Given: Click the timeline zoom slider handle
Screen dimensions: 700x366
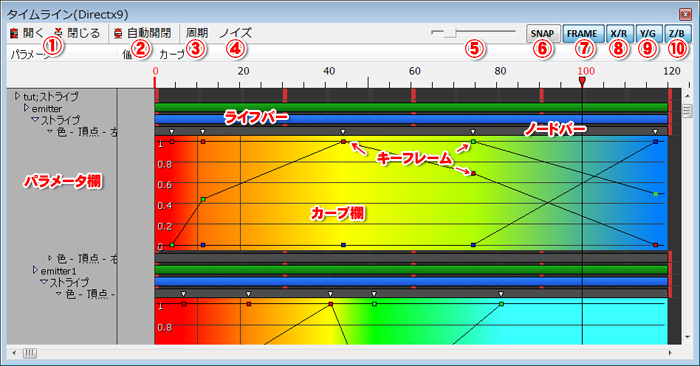Looking at the screenshot, I should (x=450, y=33).
